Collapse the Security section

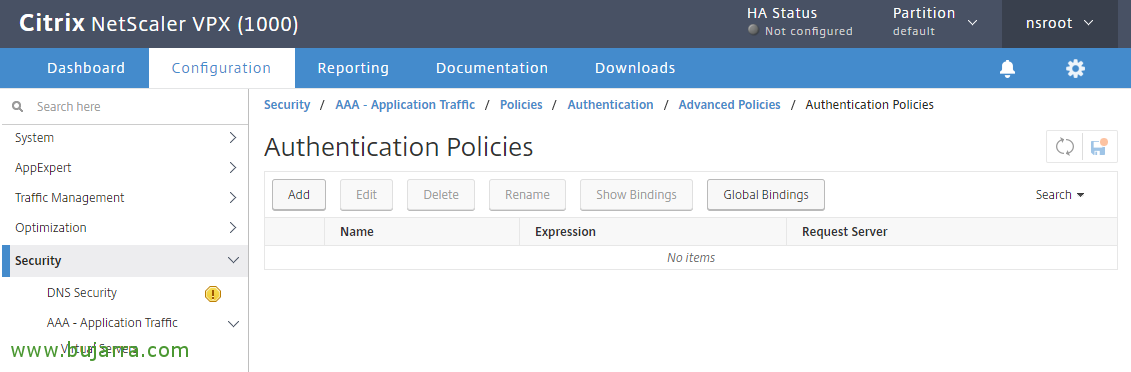pos(233,260)
